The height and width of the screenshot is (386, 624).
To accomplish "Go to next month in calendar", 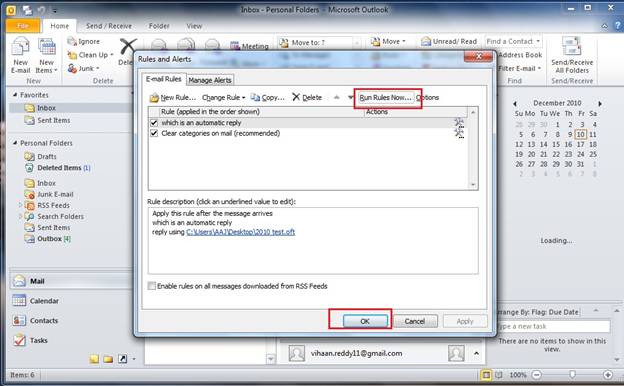I will point(600,103).
